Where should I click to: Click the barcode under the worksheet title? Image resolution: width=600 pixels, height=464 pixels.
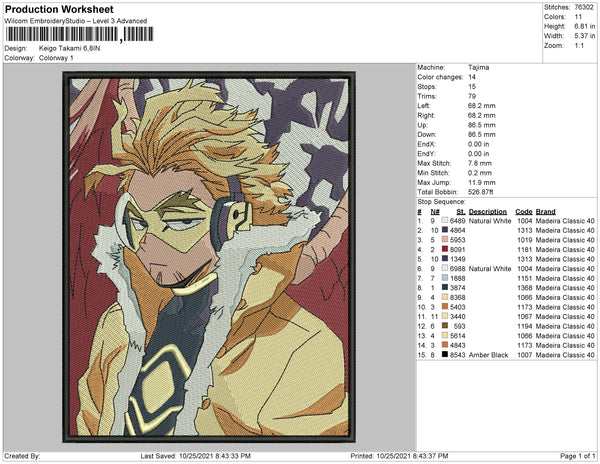click(80, 34)
